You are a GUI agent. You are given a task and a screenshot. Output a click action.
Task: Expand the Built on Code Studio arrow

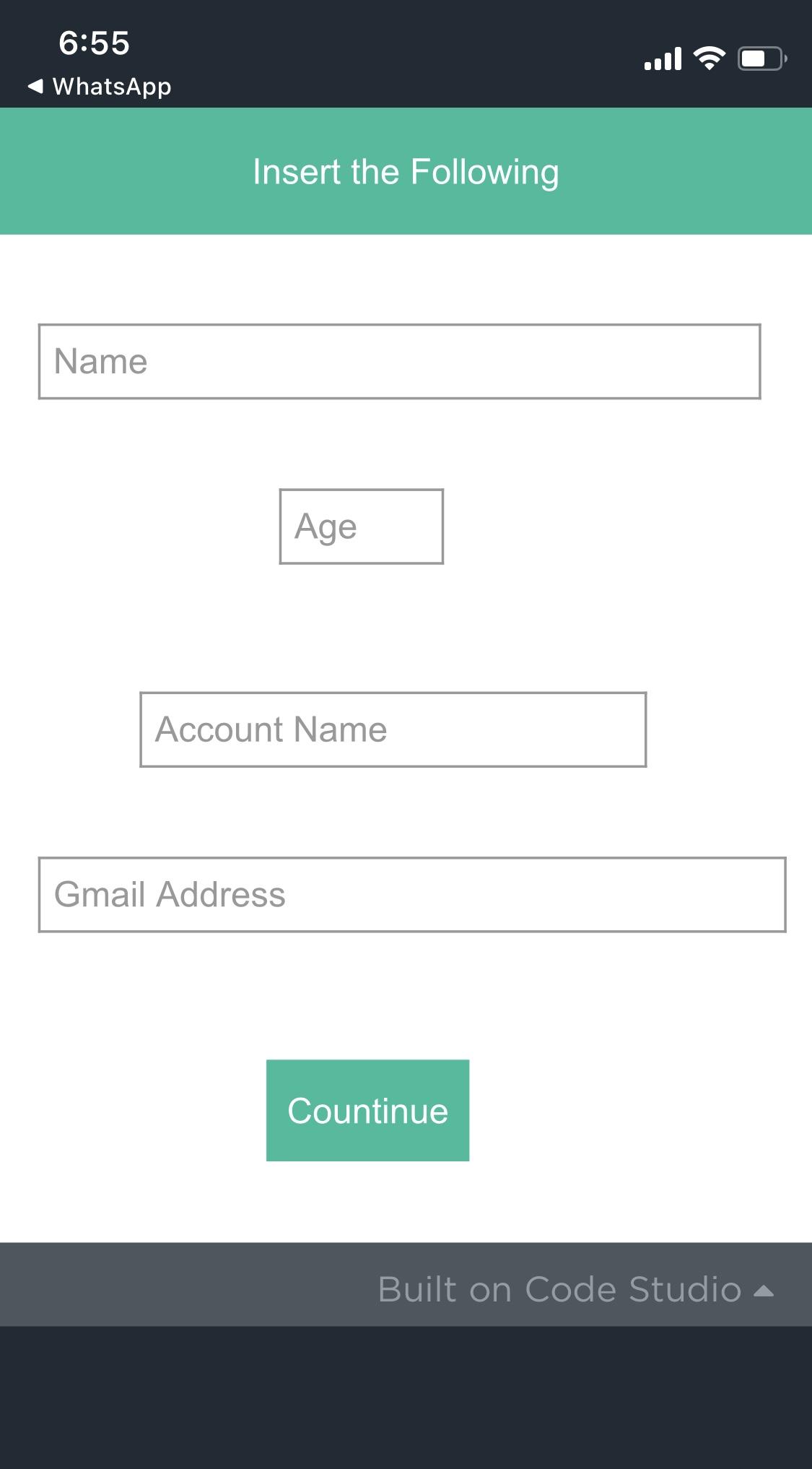pyautogui.click(x=764, y=1291)
